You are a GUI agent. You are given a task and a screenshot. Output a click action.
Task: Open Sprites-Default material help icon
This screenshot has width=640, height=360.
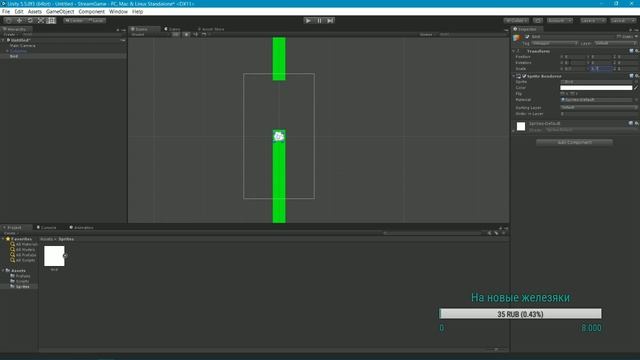click(x=631, y=123)
